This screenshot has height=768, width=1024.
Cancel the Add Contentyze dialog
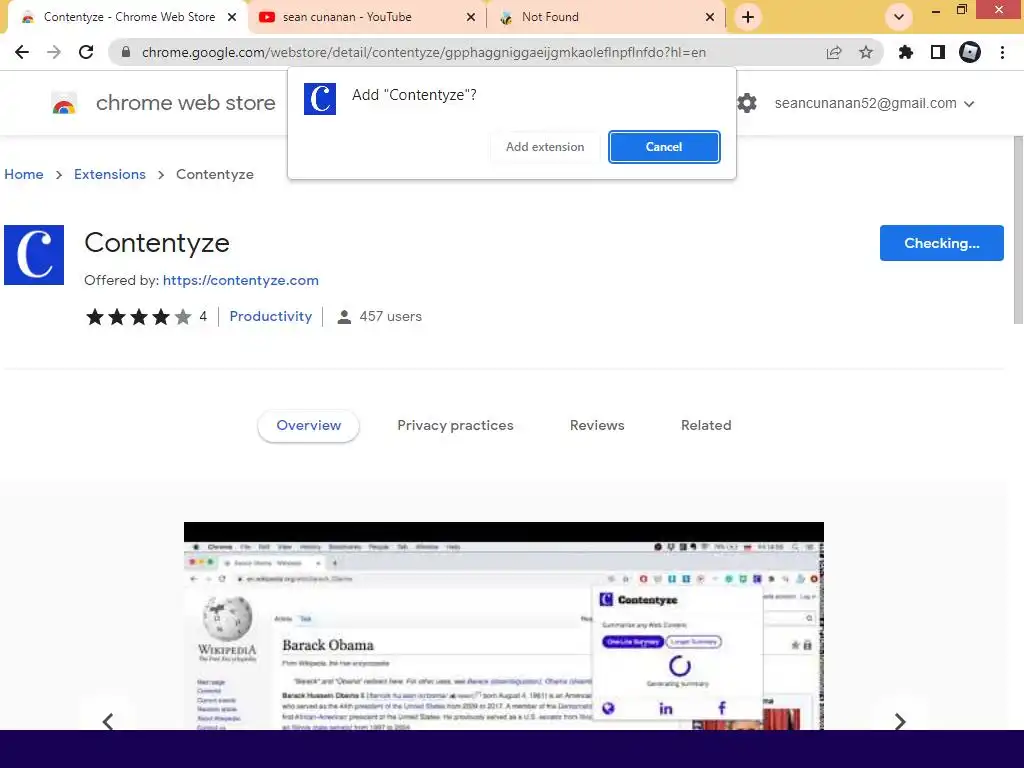(x=664, y=147)
